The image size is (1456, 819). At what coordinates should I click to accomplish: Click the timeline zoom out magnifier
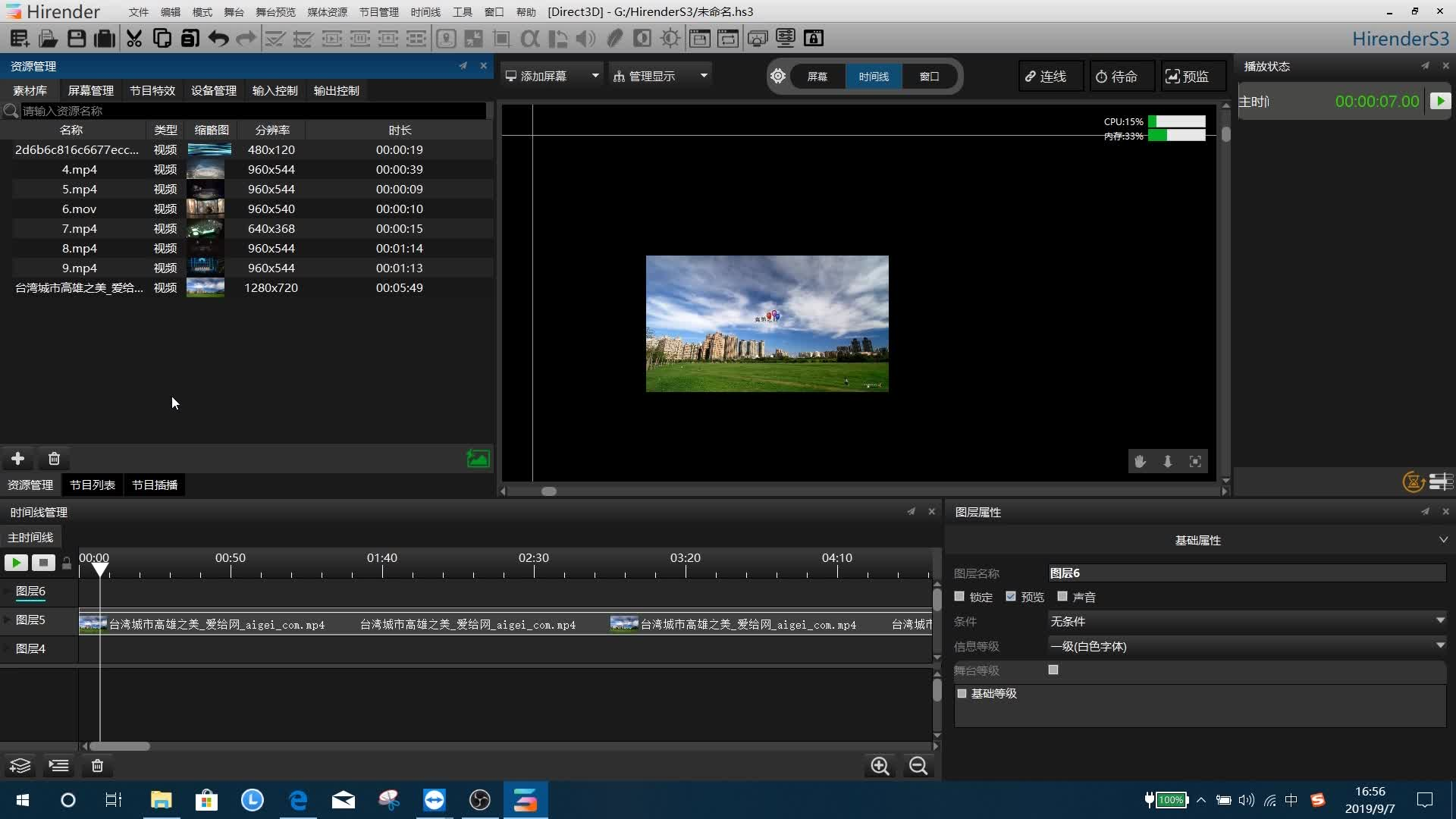(x=918, y=766)
